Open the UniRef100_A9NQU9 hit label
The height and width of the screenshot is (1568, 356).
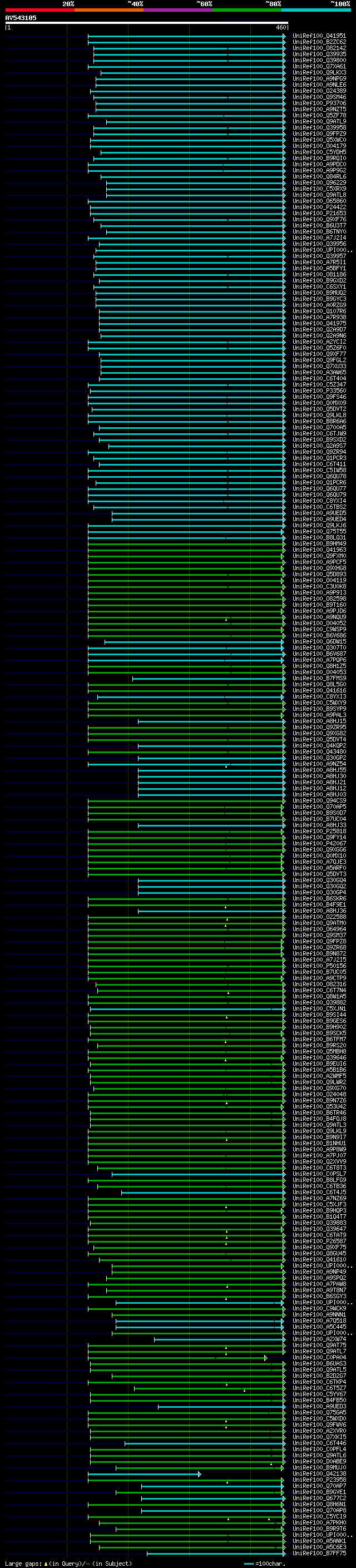(319, 617)
